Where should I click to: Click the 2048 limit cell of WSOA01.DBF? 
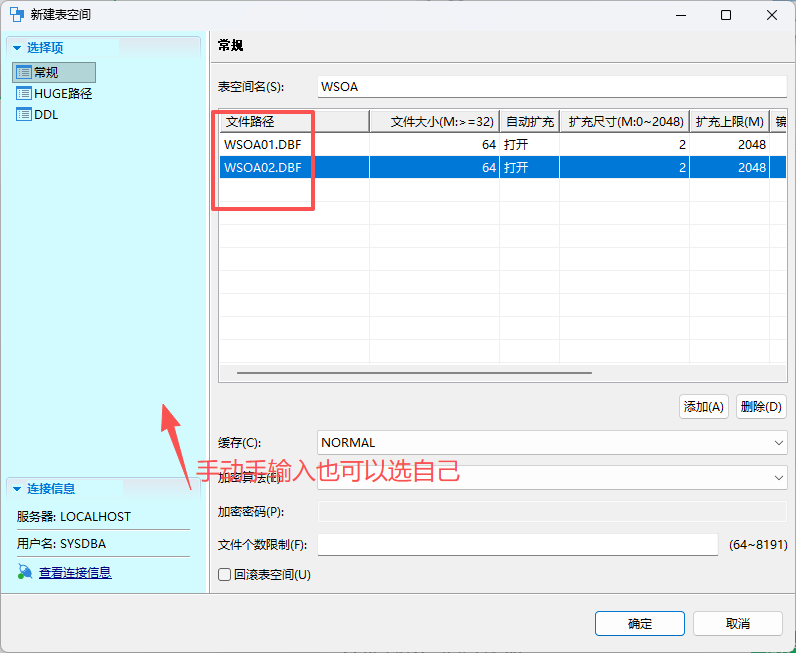[x=729, y=145]
